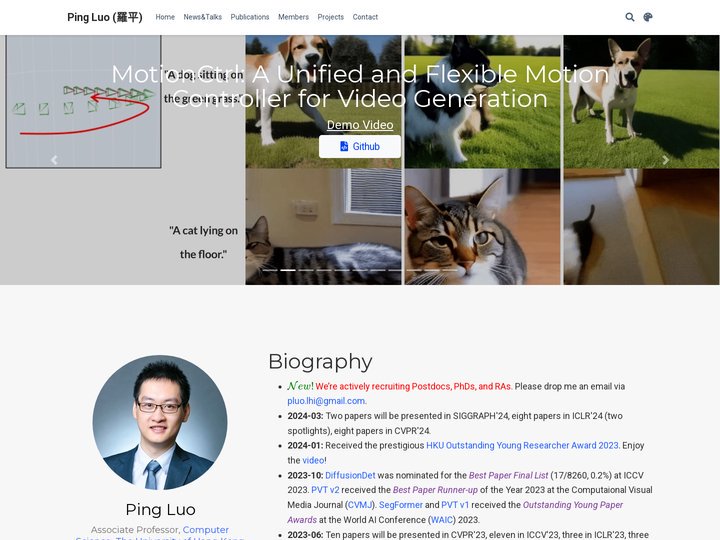Select the highlighted second carousel indicator

coord(288,270)
